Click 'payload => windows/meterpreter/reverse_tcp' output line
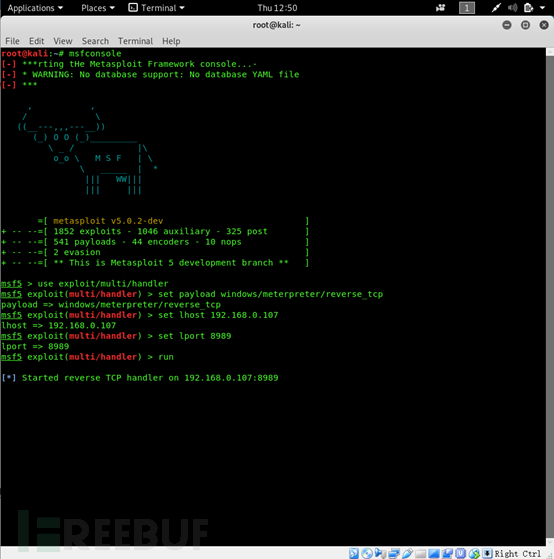This screenshot has width=554, height=559. pyautogui.click(x=111, y=305)
